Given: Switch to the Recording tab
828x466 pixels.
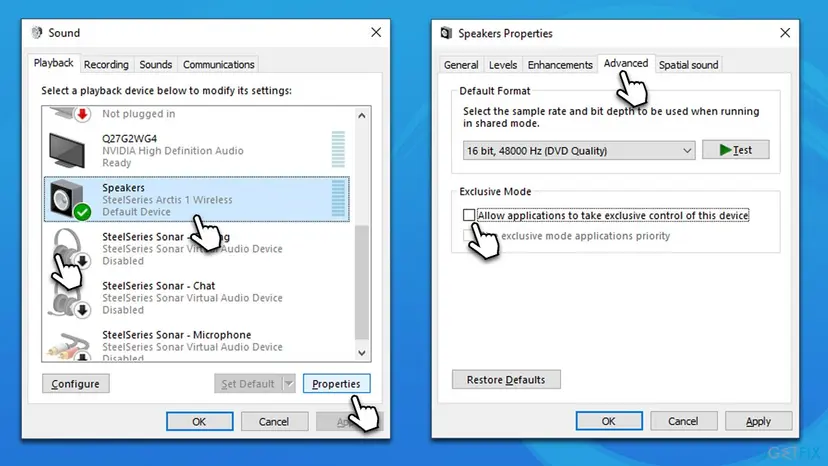Looking at the screenshot, I should point(106,64).
